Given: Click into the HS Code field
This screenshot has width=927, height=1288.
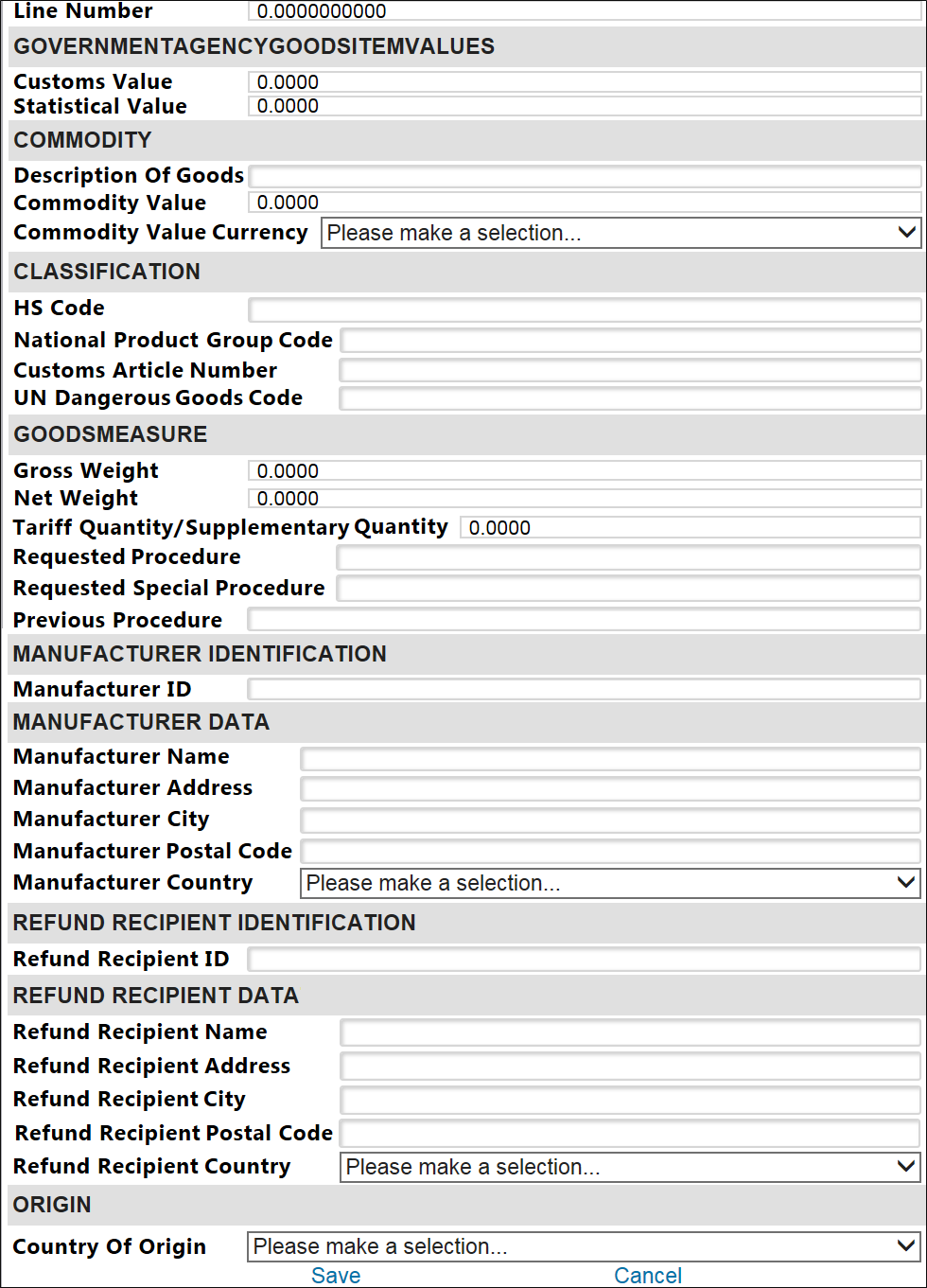Looking at the screenshot, I should (x=585, y=309).
